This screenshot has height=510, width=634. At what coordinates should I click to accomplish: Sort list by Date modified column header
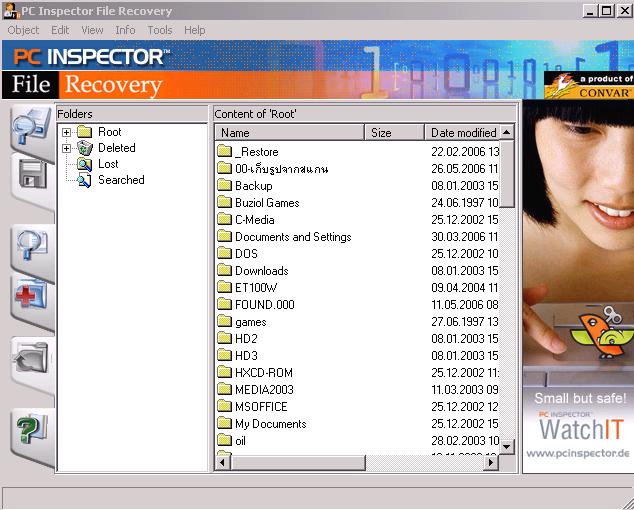coord(462,133)
